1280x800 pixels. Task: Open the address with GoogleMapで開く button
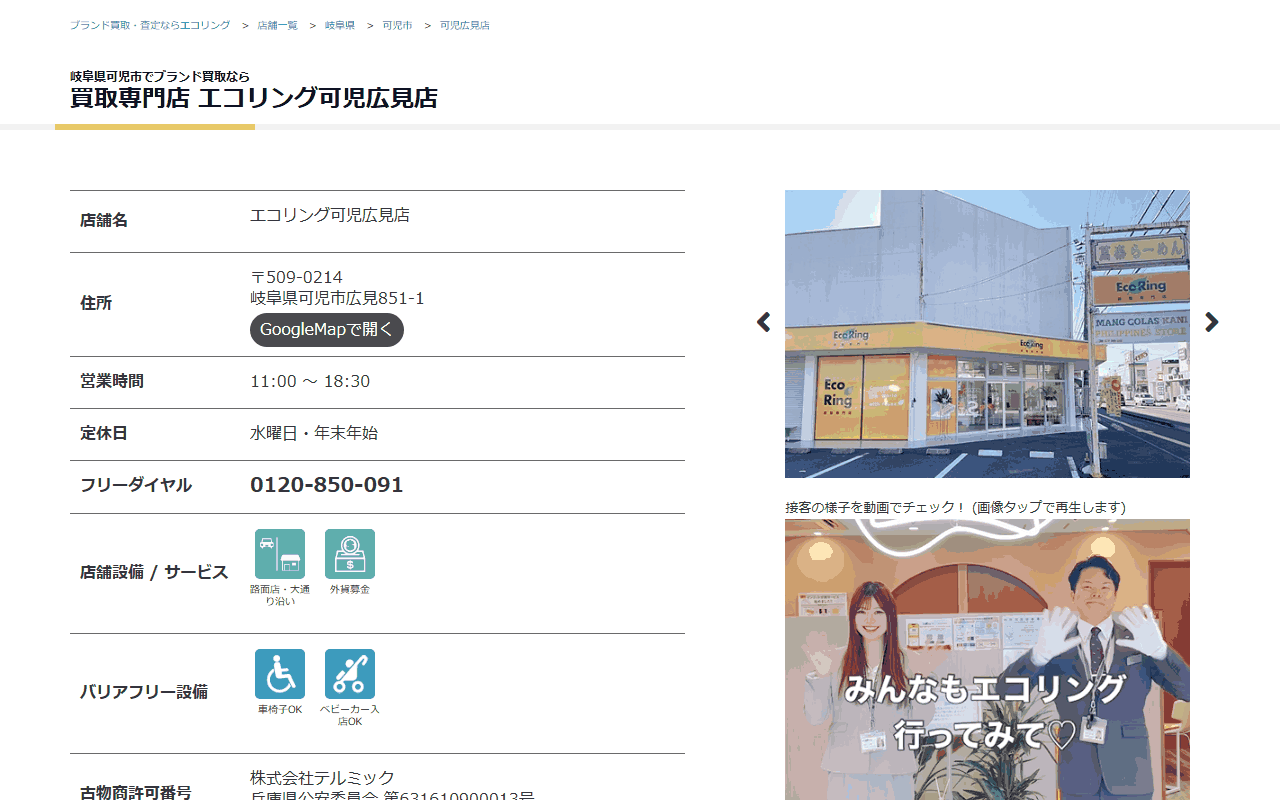coord(327,330)
